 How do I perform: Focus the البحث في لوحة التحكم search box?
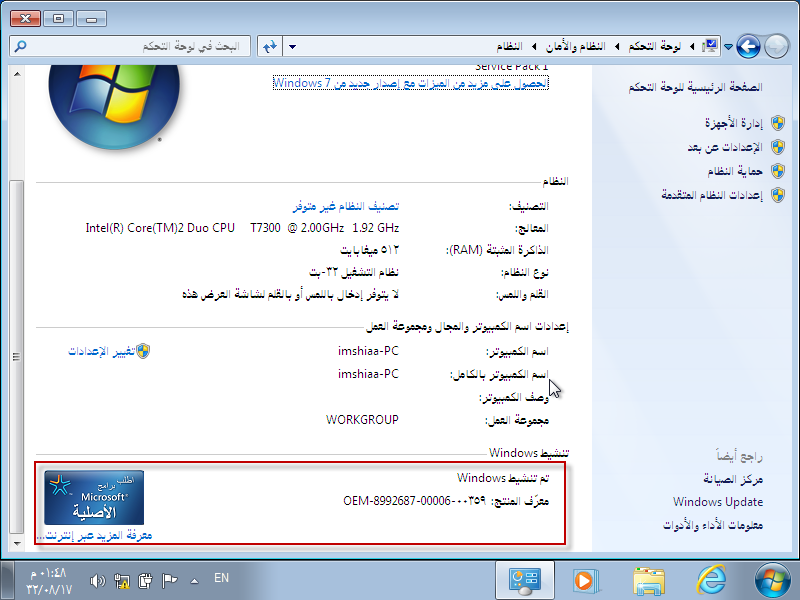pos(131,46)
